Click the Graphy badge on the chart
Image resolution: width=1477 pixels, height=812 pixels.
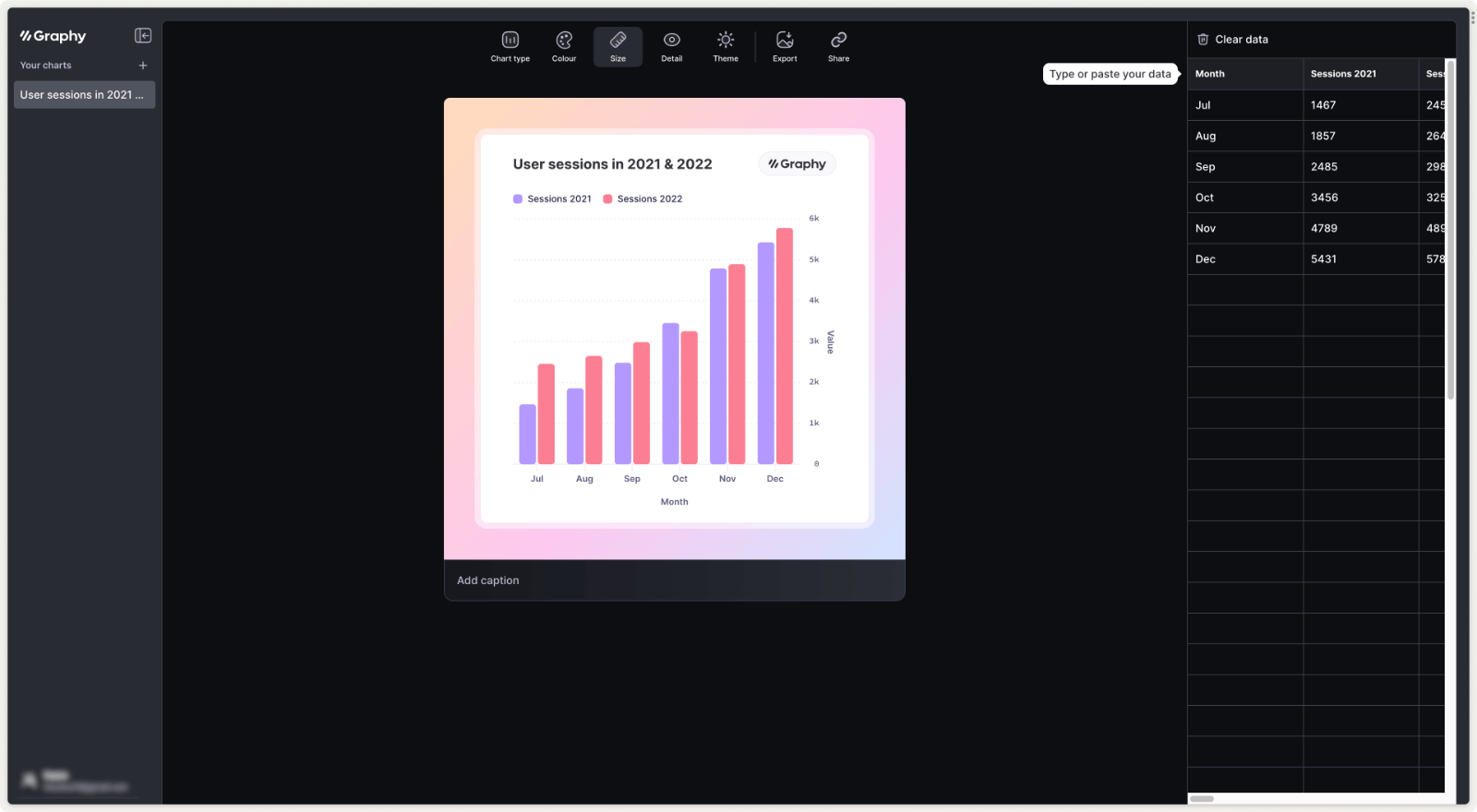pyautogui.click(x=798, y=164)
